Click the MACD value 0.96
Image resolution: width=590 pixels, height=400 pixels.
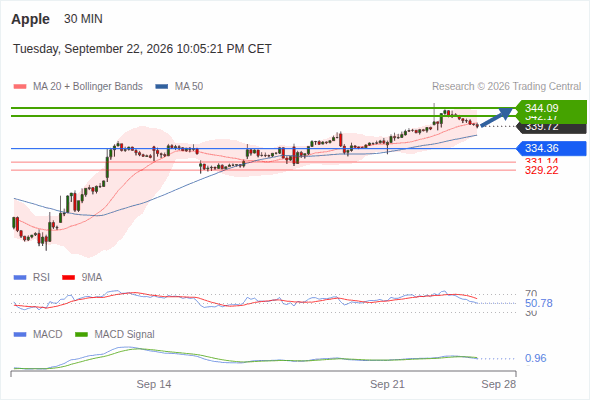tap(535, 358)
